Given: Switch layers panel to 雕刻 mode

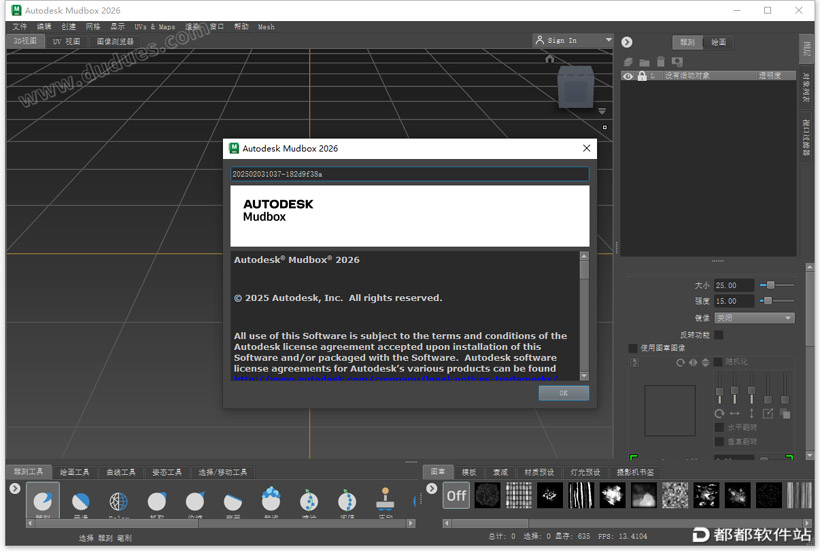Looking at the screenshot, I should coord(688,42).
